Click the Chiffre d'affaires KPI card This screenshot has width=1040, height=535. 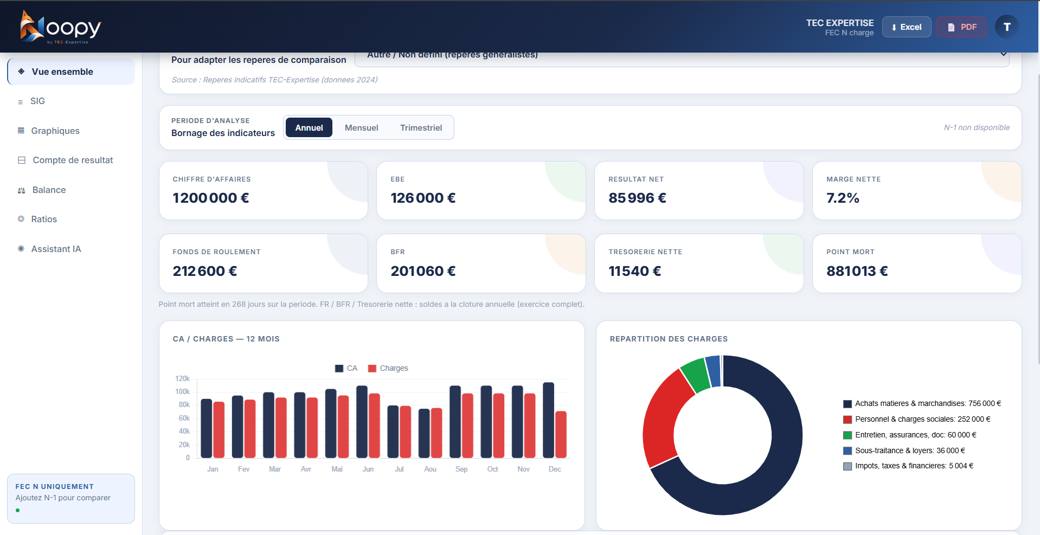click(x=263, y=190)
